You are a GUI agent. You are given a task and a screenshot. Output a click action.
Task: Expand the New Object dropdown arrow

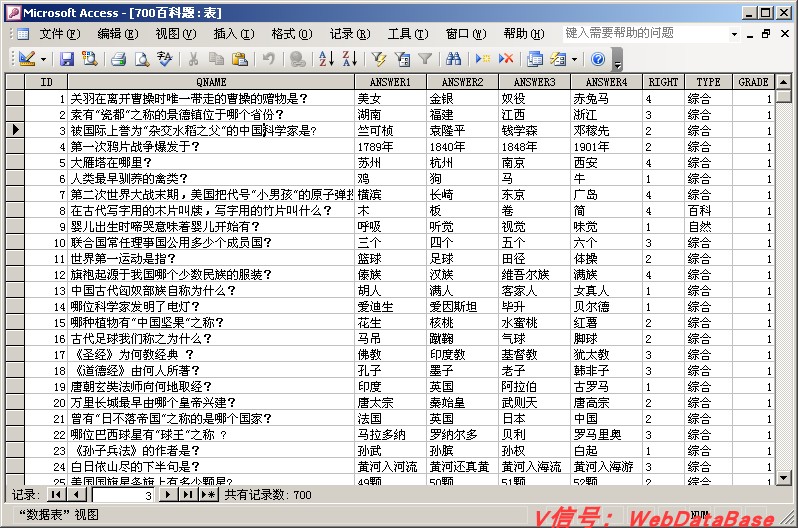click(x=575, y=60)
